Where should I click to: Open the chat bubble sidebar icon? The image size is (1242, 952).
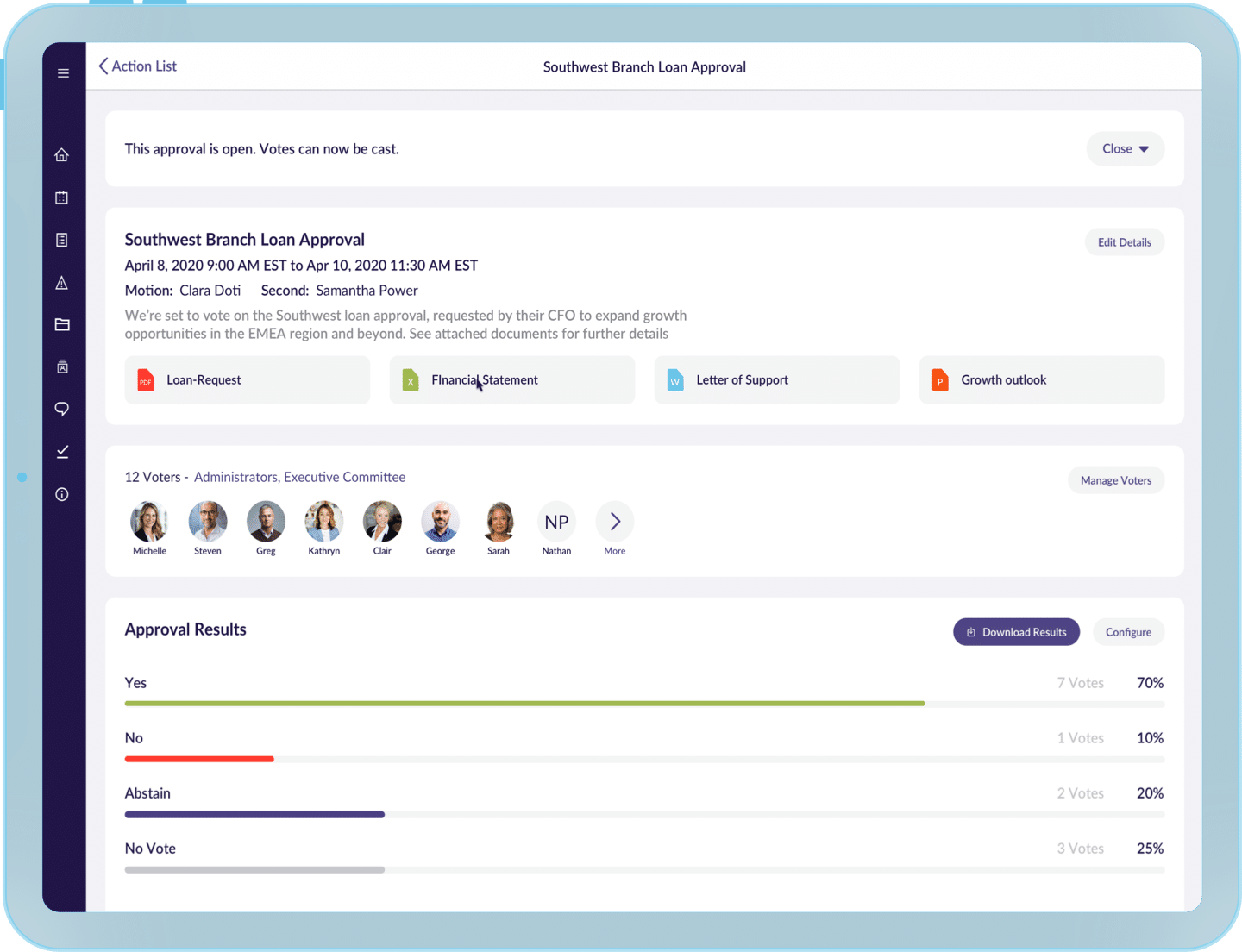tap(62, 409)
